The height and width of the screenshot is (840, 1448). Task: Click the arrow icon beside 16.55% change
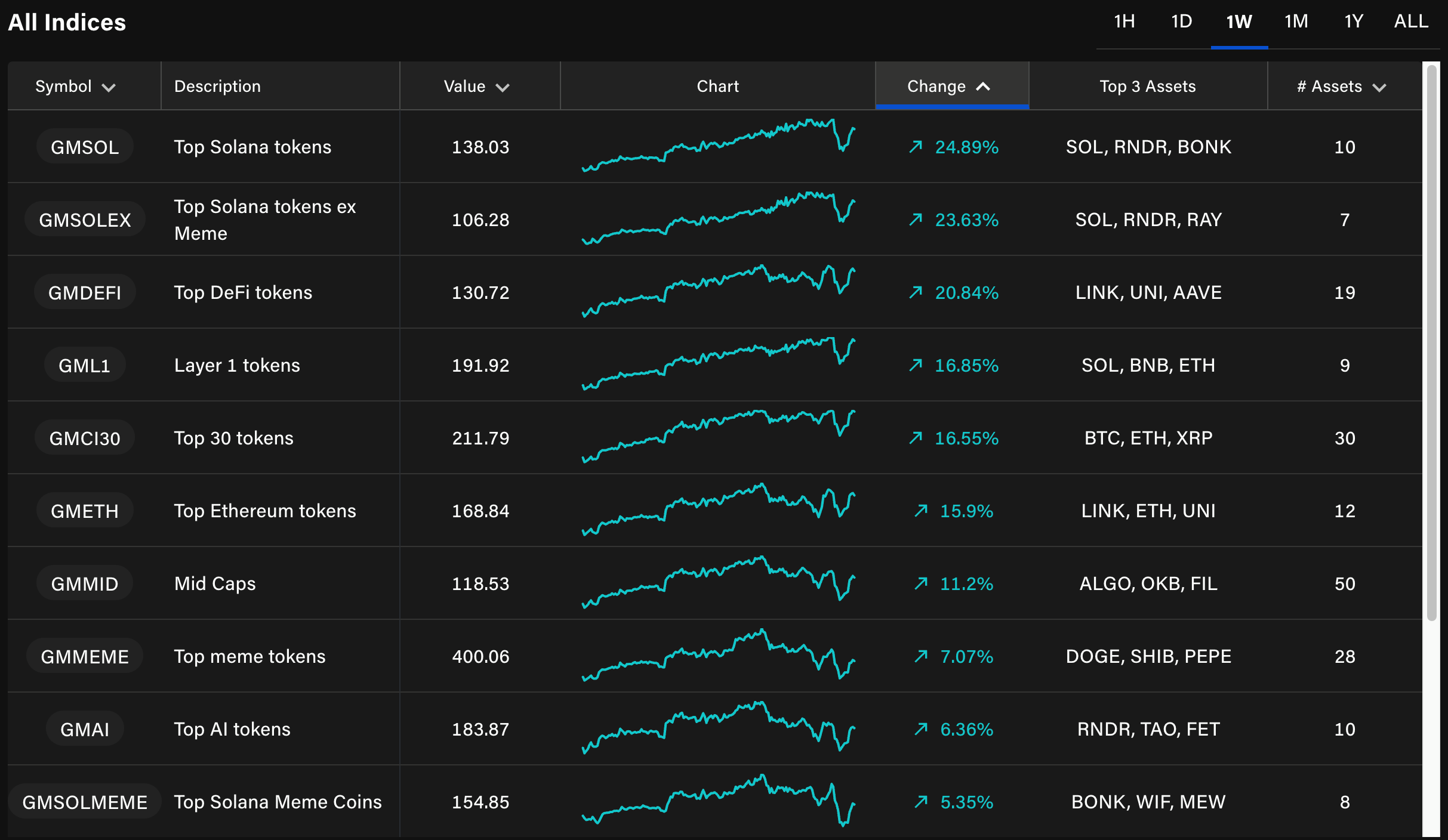pyautogui.click(x=916, y=438)
